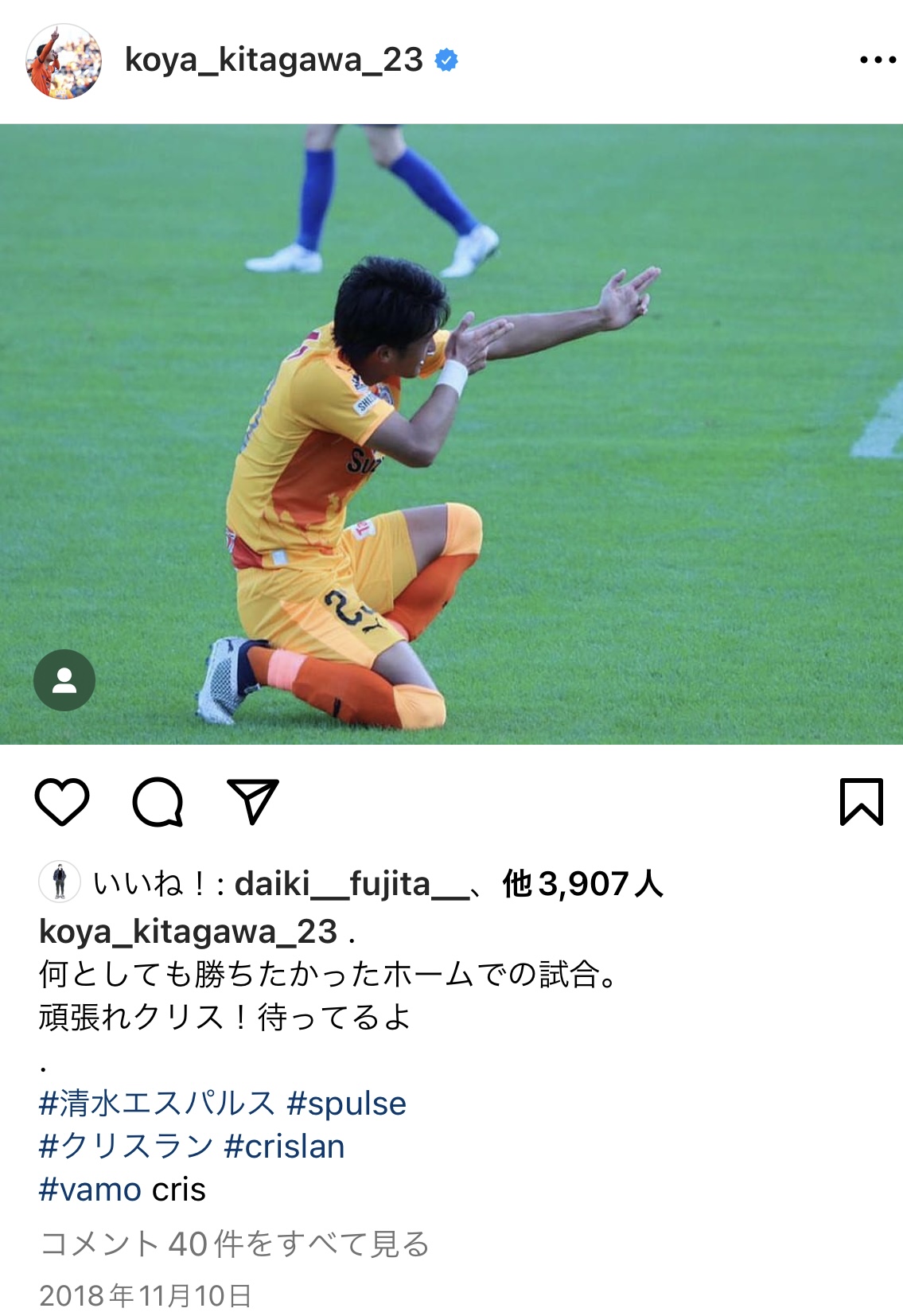This screenshot has height=1316, width=903.
Task: Open hashtag #クリスラン
Action: (126, 1147)
